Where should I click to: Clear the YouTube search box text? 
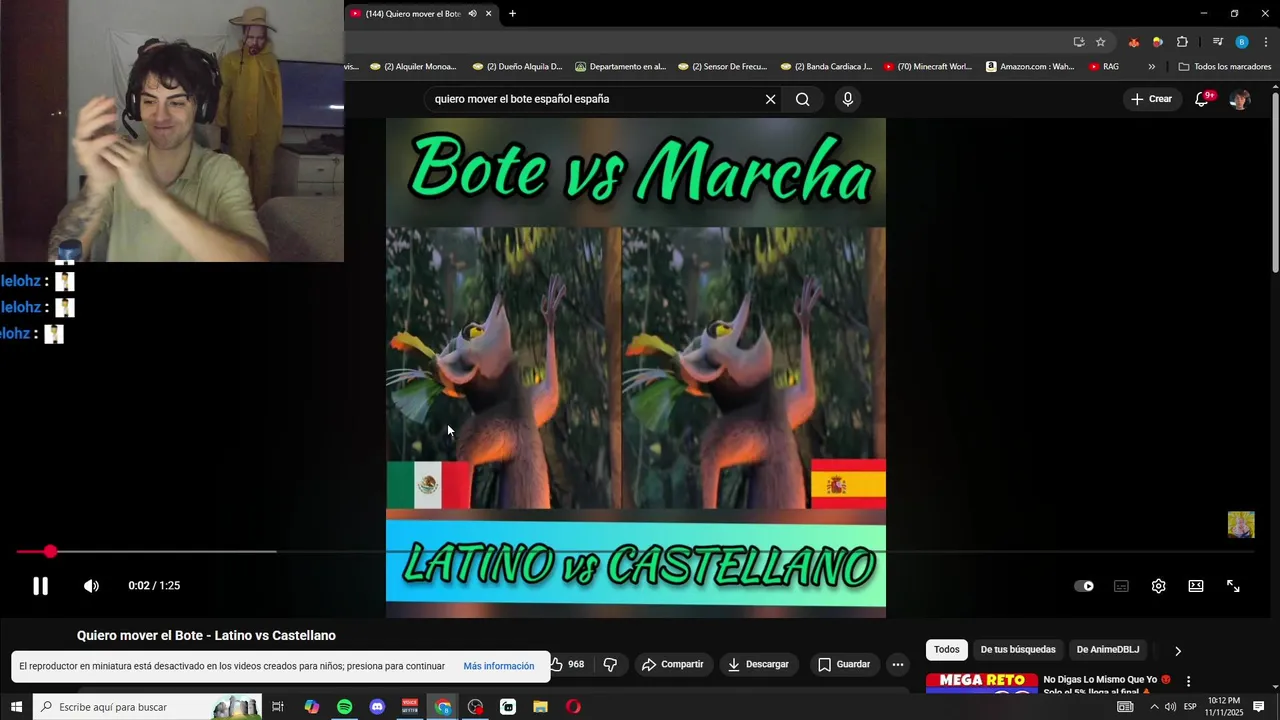pos(770,99)
